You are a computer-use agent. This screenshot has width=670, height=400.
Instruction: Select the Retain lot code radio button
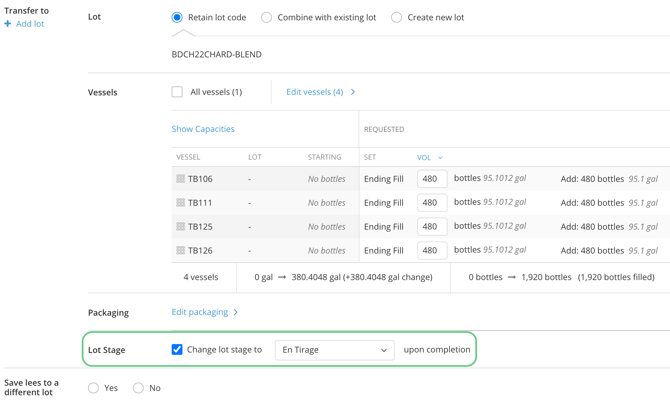point(177,18)
